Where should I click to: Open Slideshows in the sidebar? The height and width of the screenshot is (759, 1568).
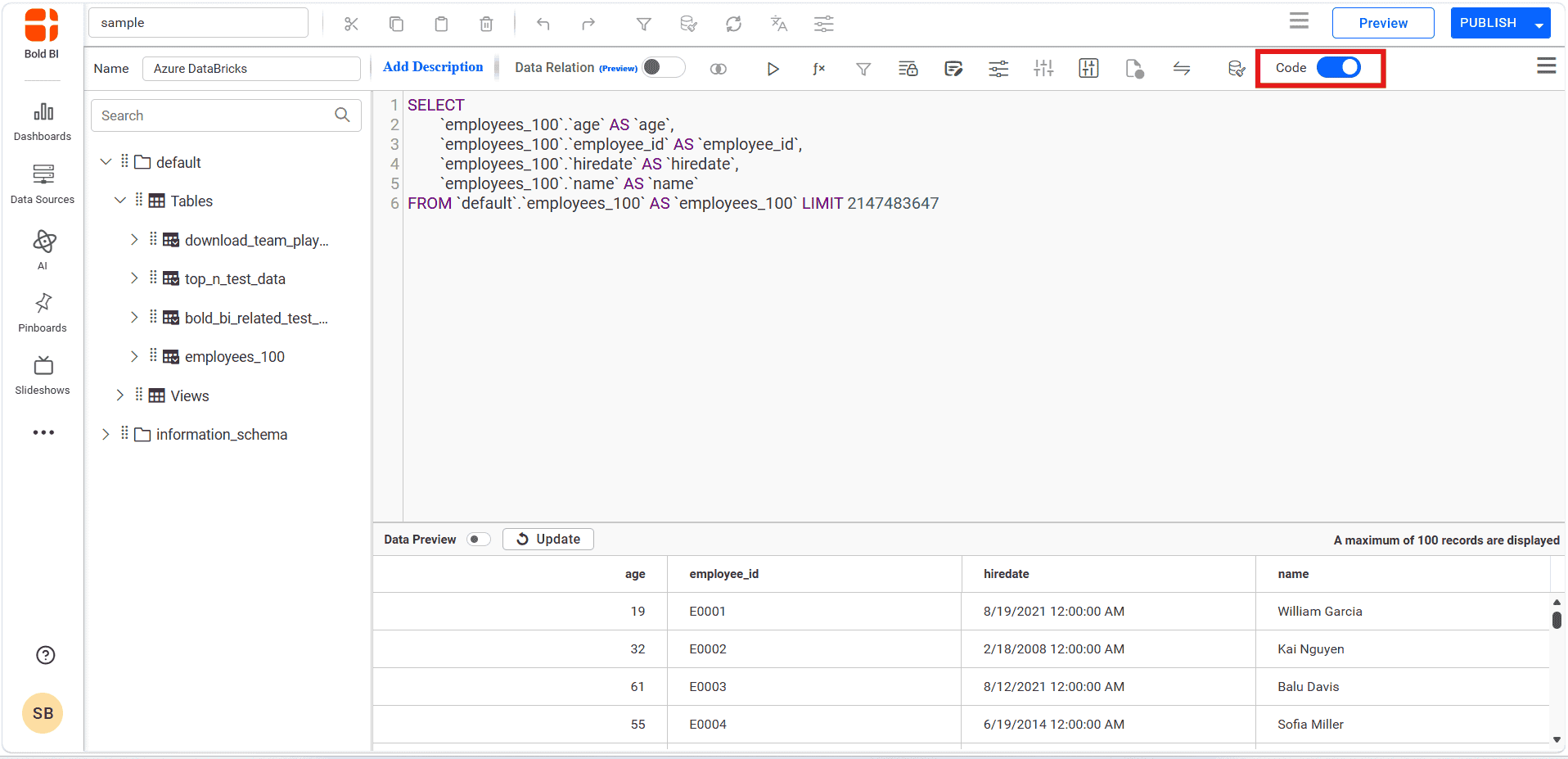(43, 375)
